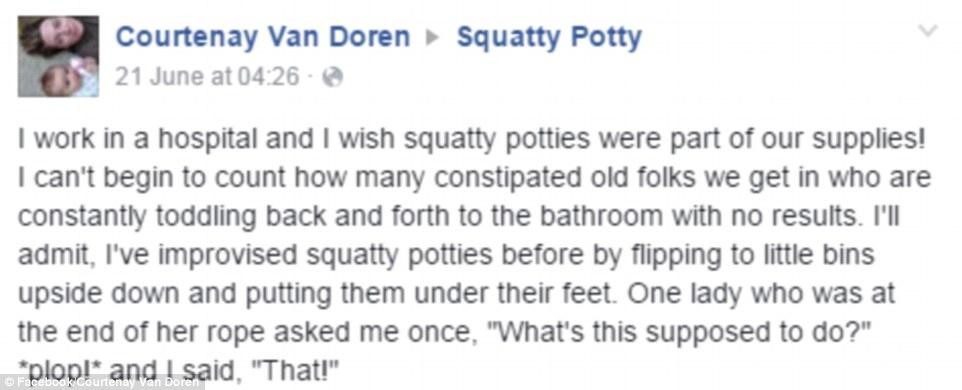Open Courtenay Van Doren's profile picture thumbnail

pyautogui.click(x=58, y=56)
